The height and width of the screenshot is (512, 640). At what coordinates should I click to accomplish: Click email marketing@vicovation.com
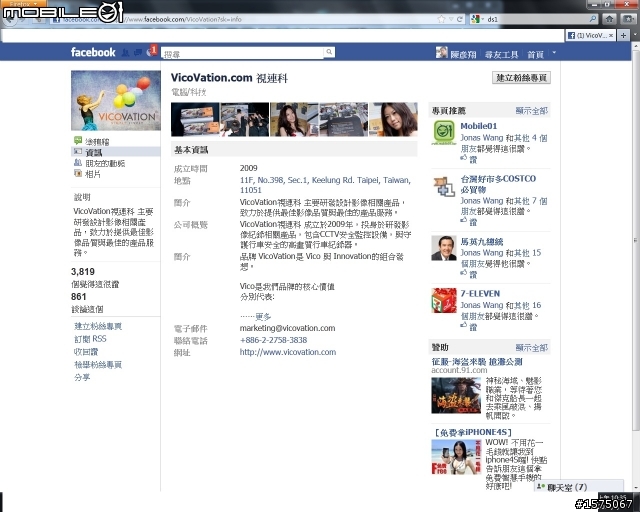pyautogui.click(x=287, y=328)
